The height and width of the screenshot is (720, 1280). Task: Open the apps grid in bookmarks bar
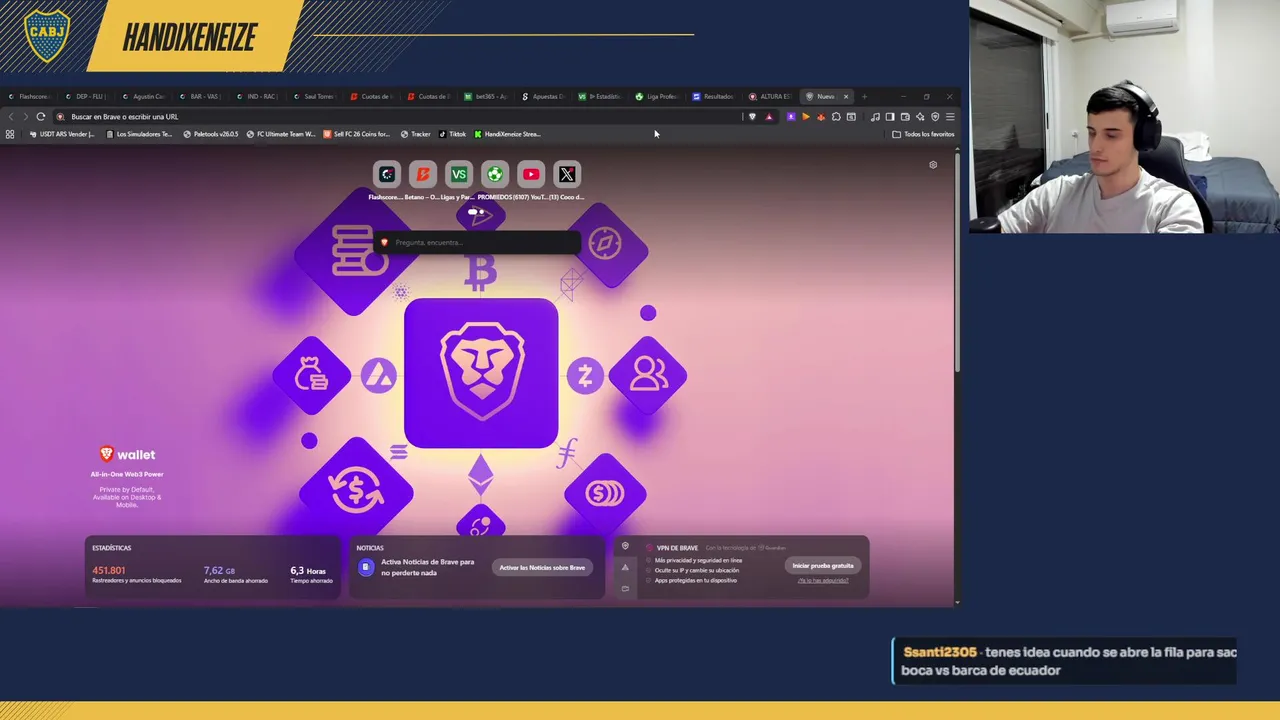point(10,134)
